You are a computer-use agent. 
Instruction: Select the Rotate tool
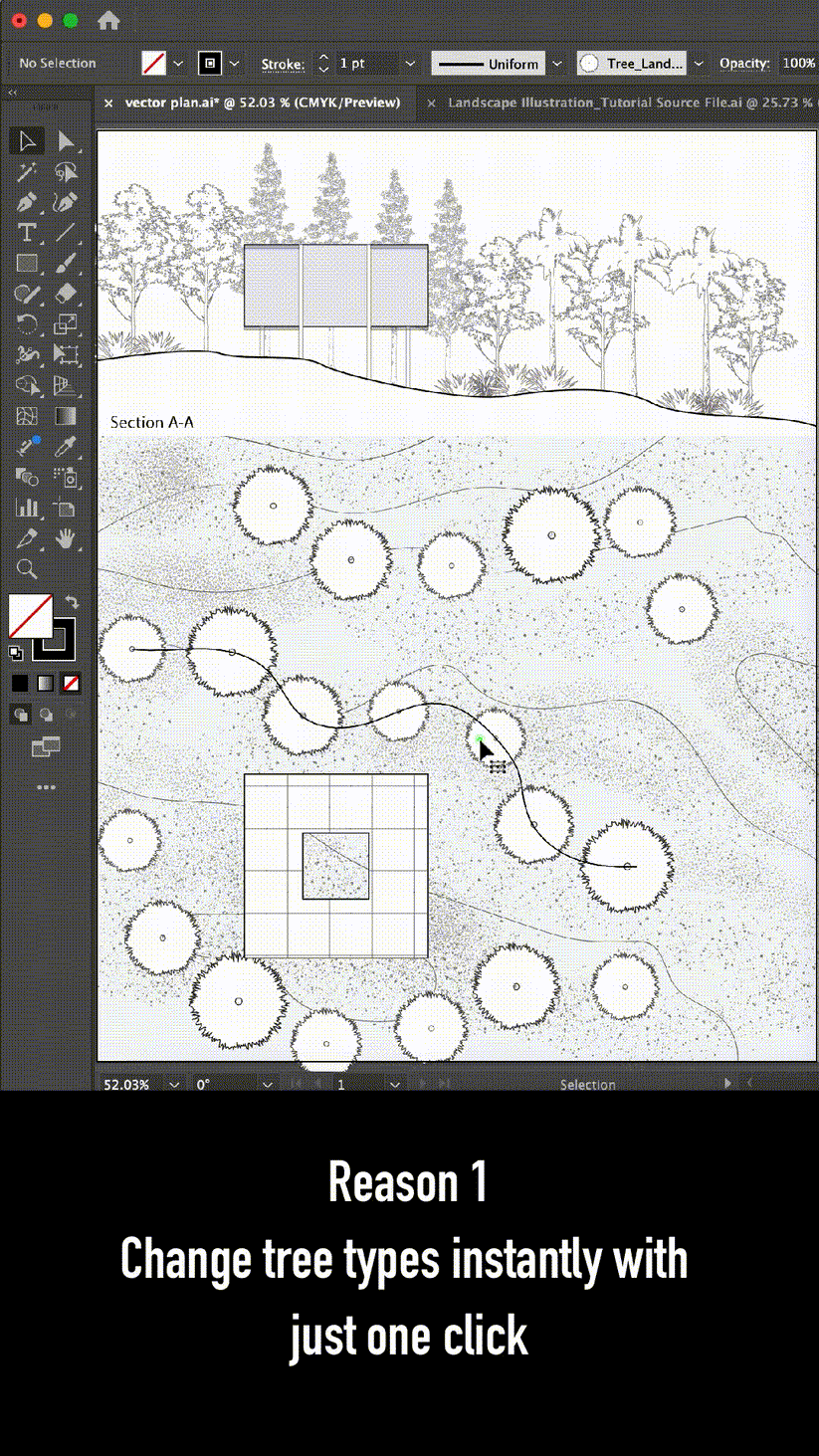(27, 324)
